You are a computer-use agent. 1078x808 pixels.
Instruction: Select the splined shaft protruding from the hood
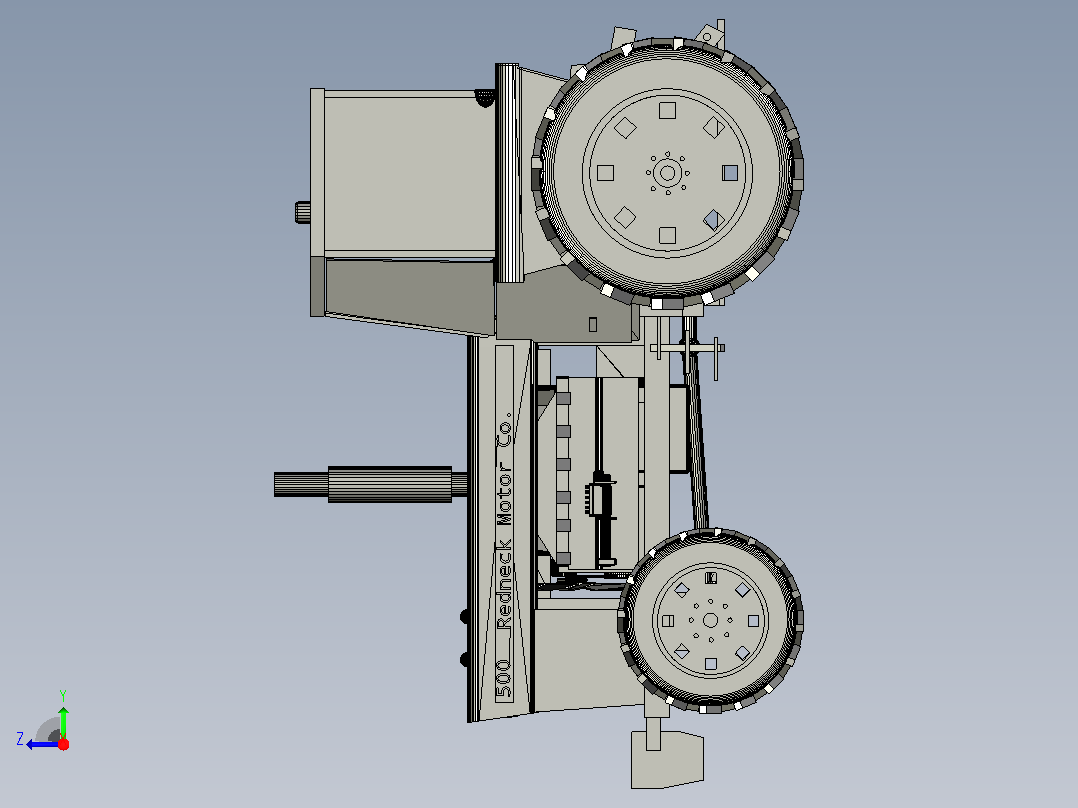[371, 484]
